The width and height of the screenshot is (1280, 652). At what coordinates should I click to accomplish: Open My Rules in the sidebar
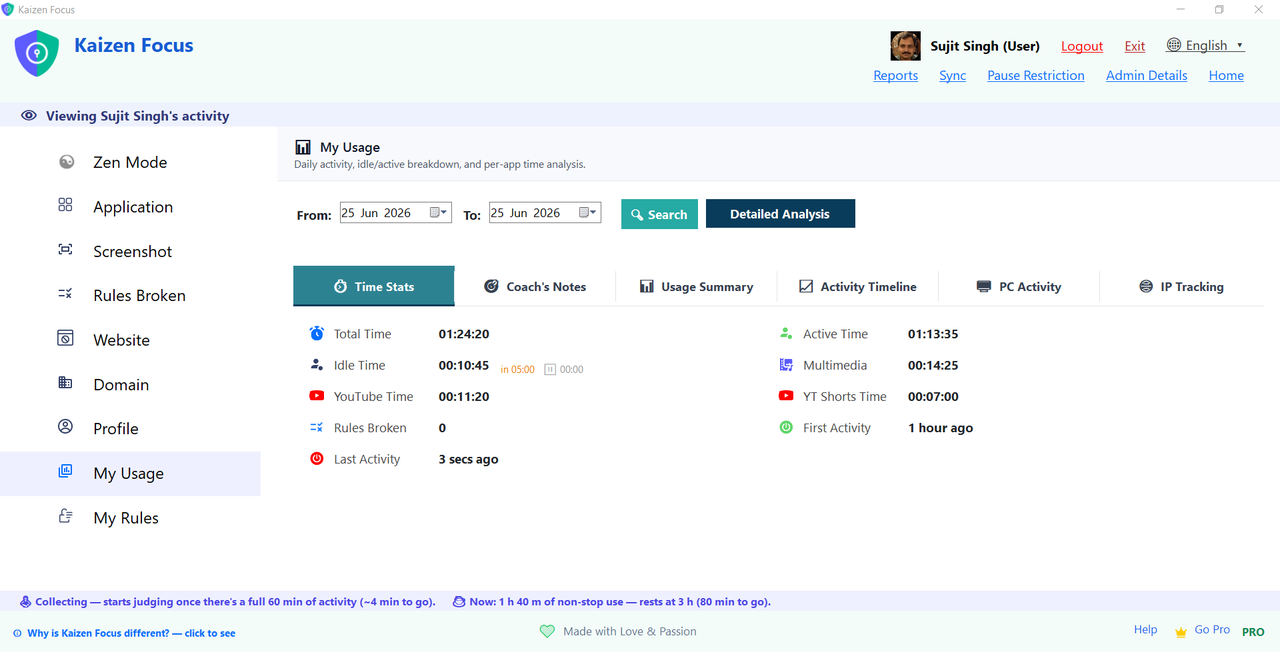[x=130, y=518]
